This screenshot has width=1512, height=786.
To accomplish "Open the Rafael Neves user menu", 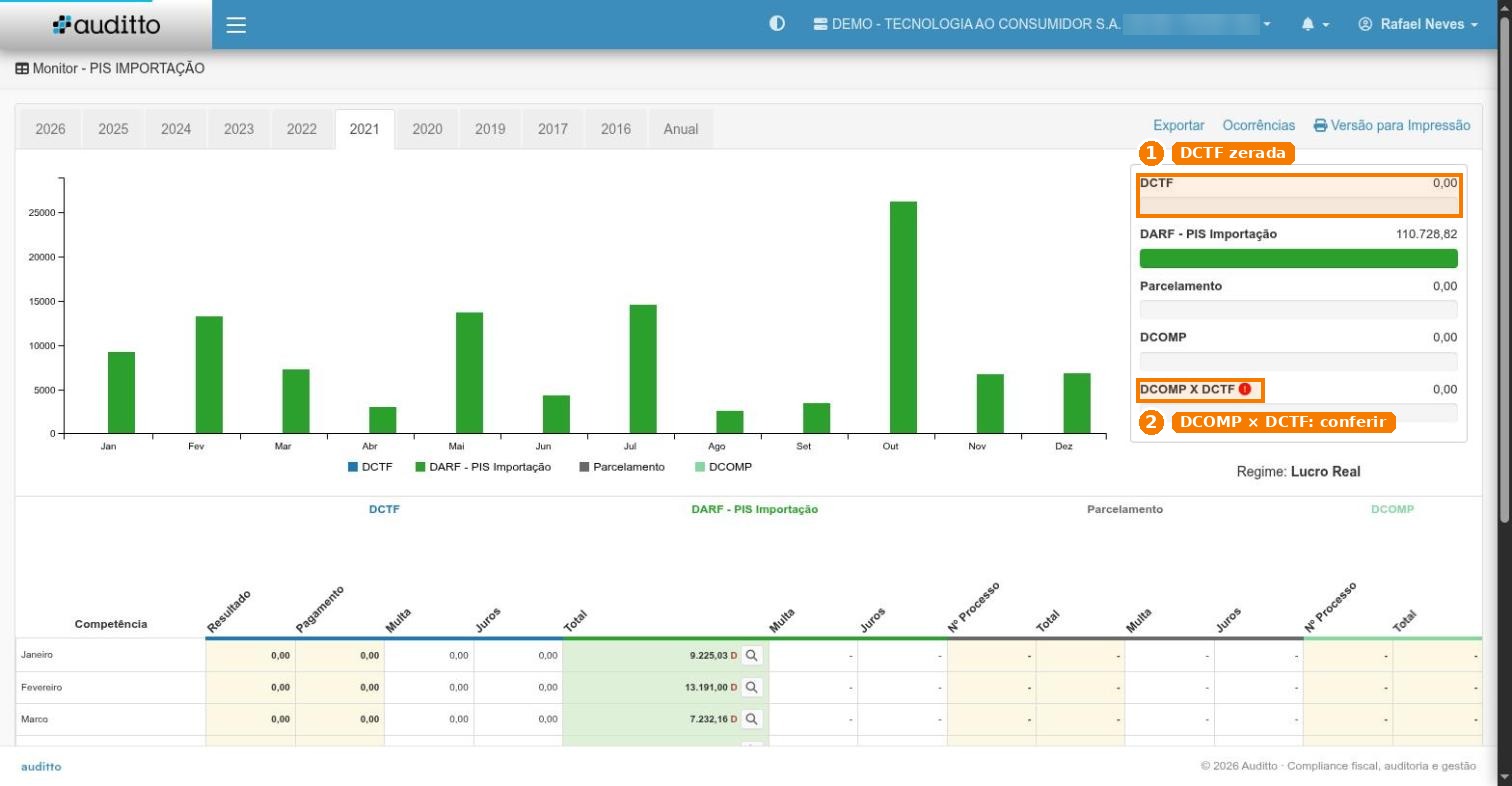I will (x=1418, y=24).
